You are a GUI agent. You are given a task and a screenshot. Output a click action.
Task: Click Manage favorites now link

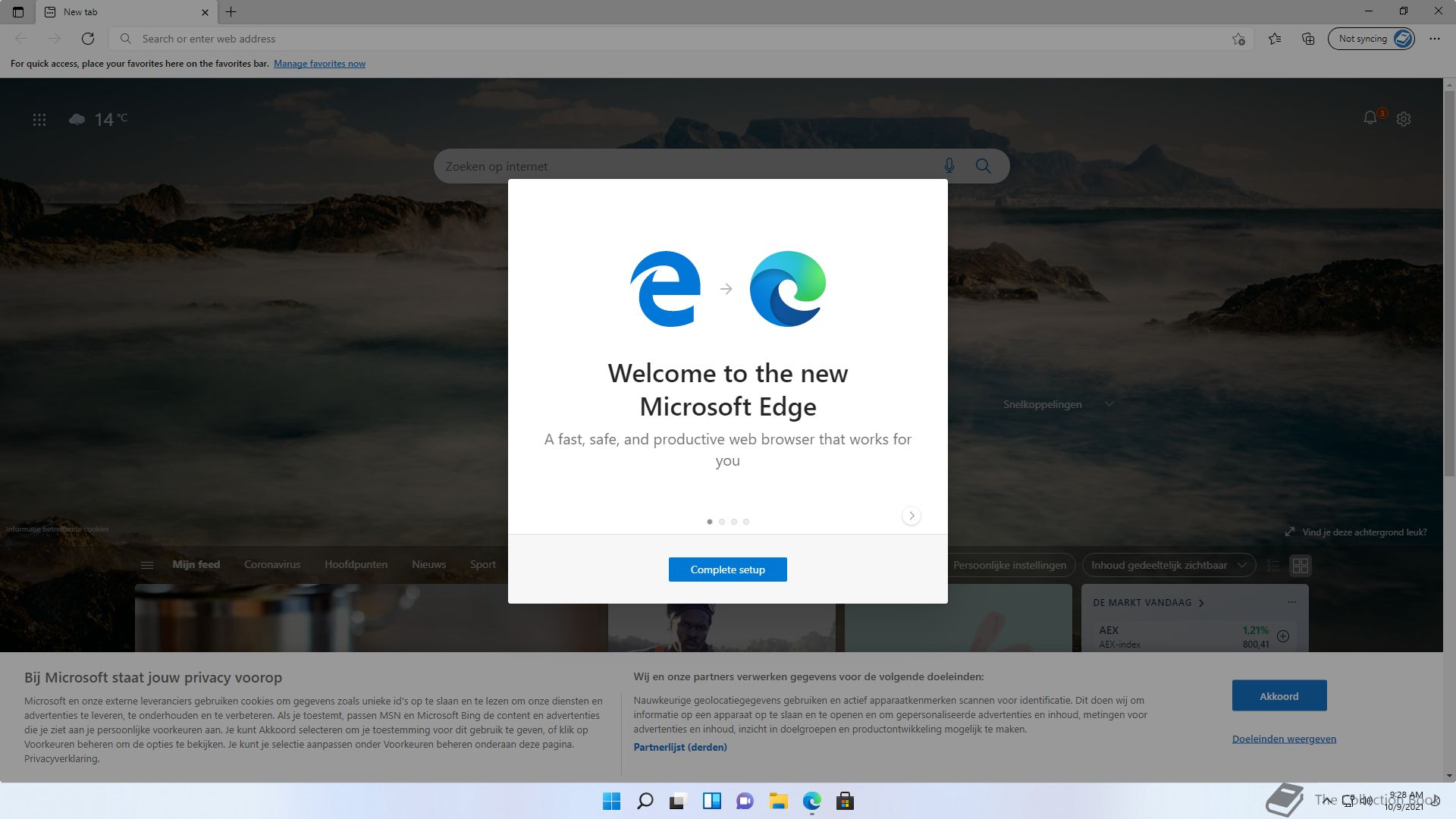(x=319, y=64)
